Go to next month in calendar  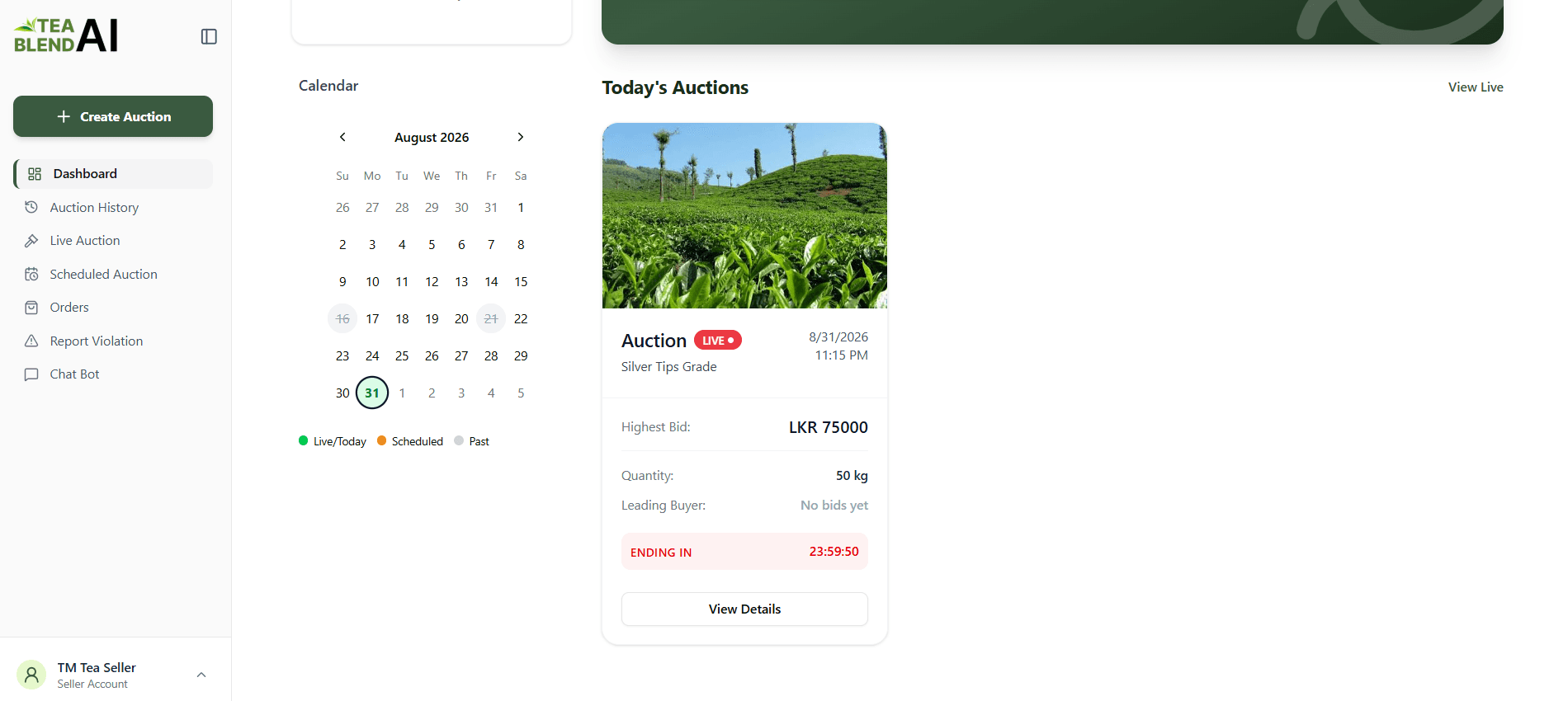521,137
